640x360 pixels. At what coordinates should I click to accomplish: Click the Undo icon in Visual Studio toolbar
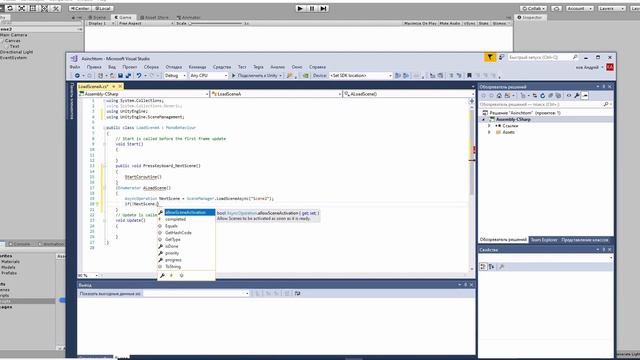pyautogui.click(x=139, y=76)
